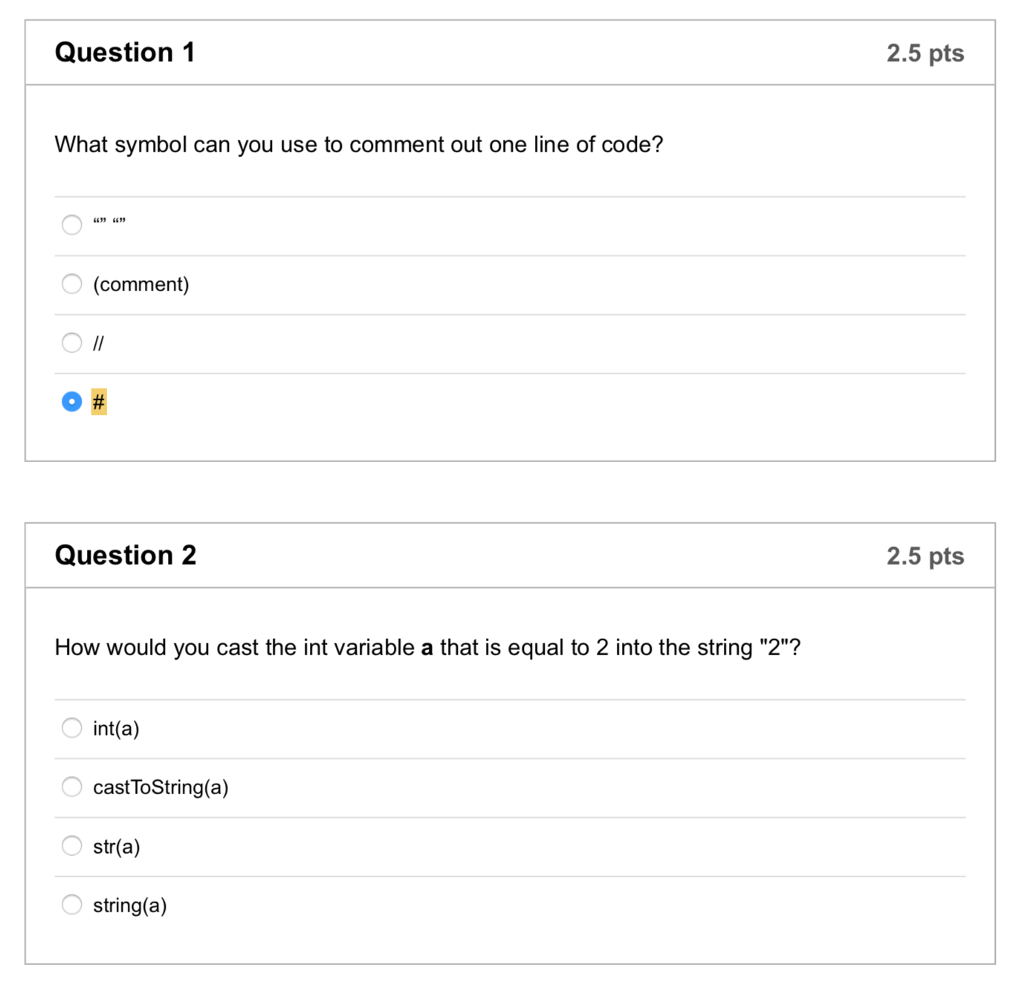Click the // answer label text
This screenshot has width=1024, height=997.
pyautogui.click(x=98, y=342)
